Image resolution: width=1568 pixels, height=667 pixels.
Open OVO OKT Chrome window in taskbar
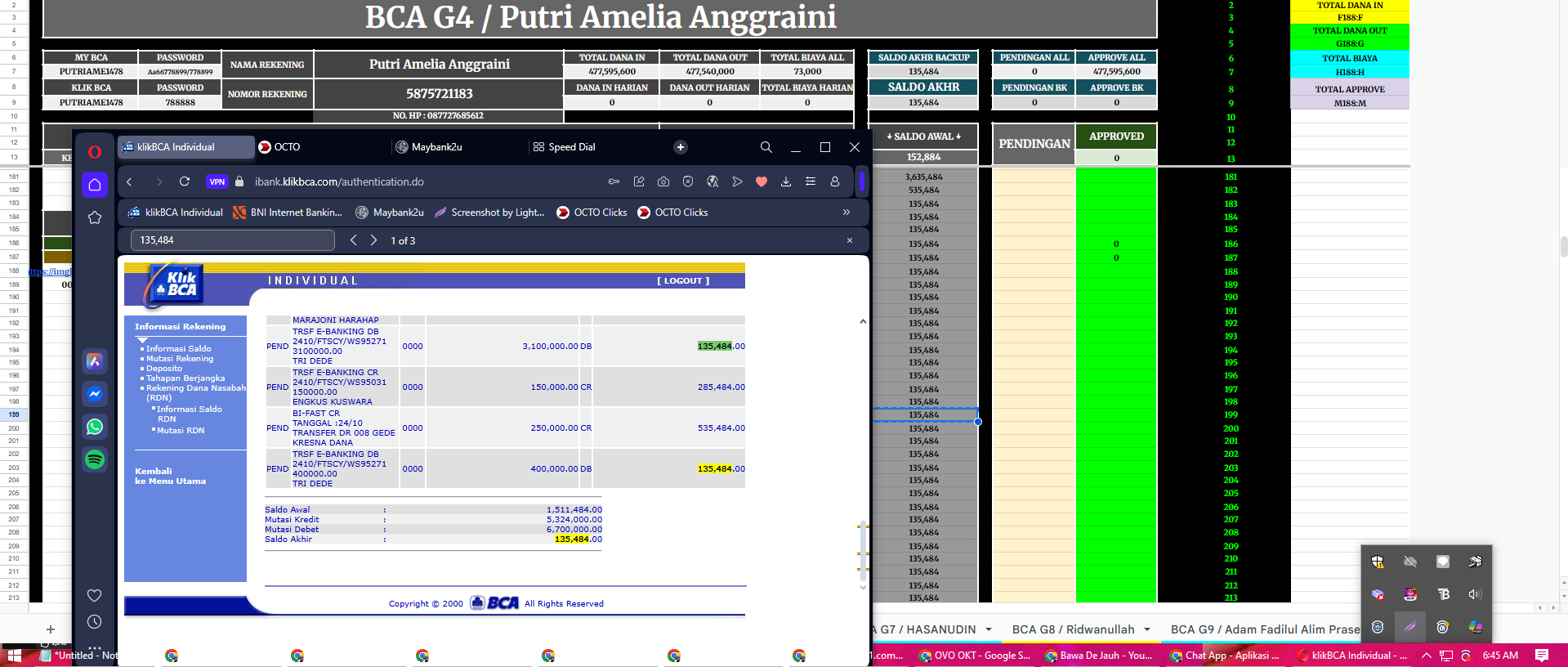975,656
